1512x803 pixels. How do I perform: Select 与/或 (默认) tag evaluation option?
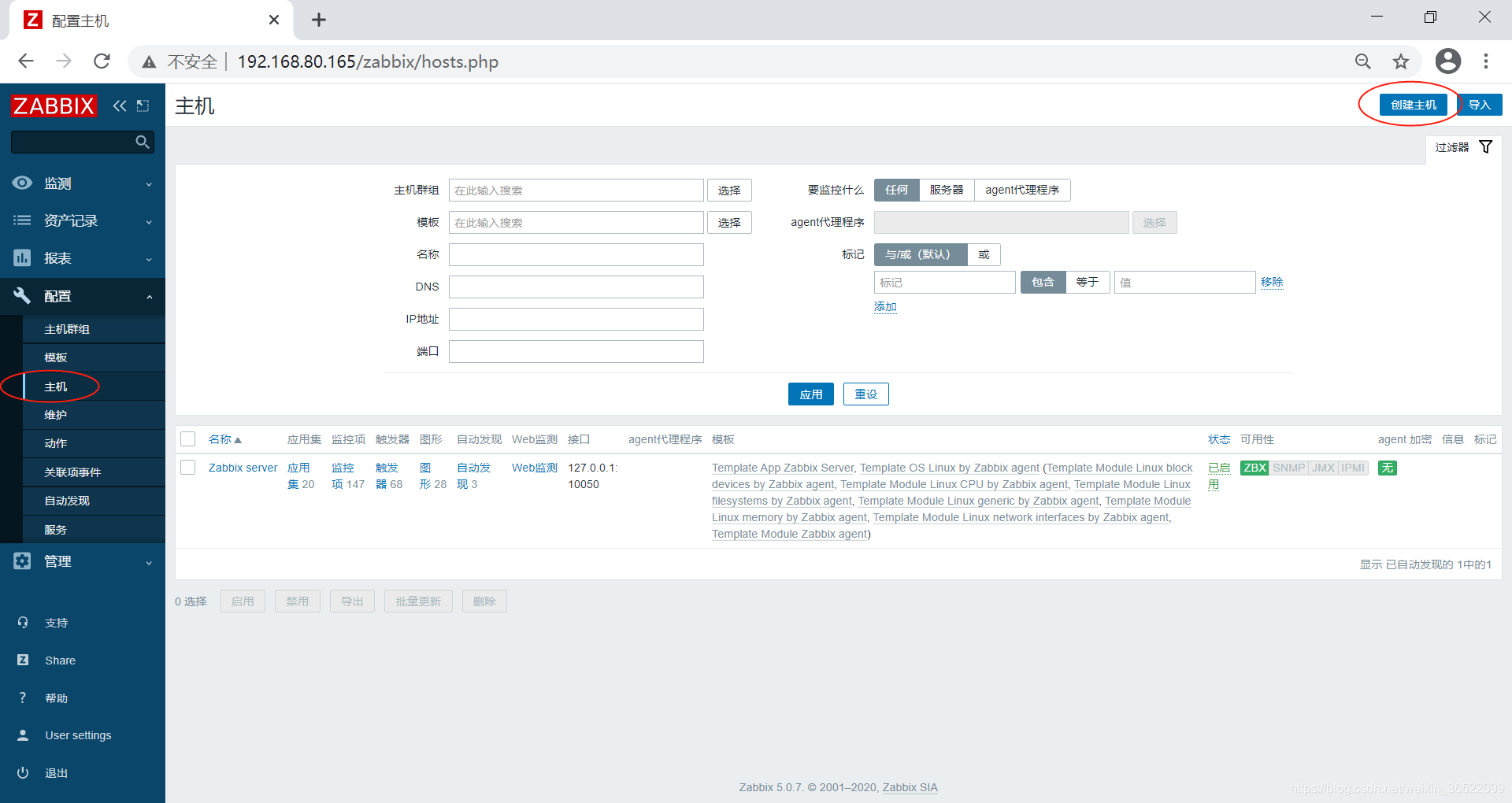pyautogui.click(x=920, y=254)
